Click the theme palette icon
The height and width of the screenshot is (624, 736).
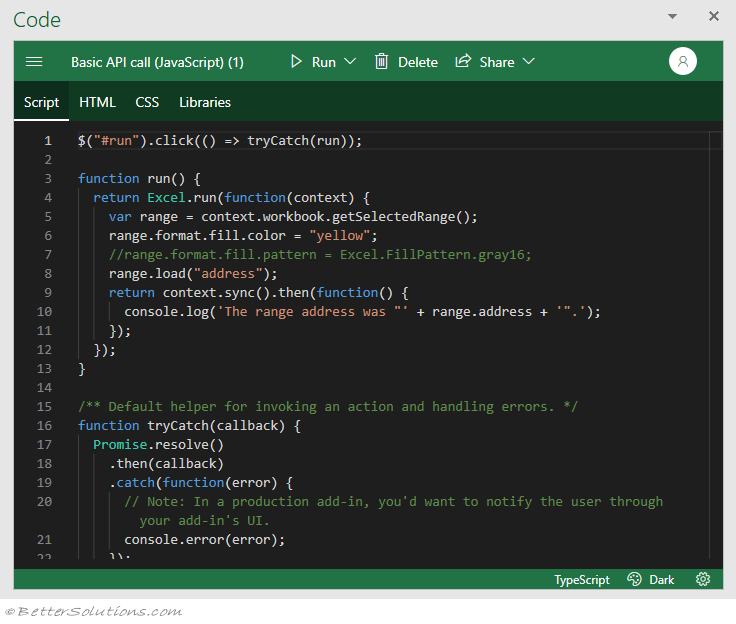(634, 580)
